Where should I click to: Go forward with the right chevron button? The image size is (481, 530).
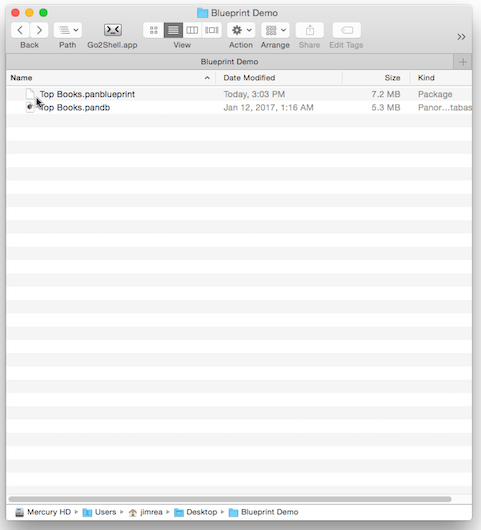39,30
